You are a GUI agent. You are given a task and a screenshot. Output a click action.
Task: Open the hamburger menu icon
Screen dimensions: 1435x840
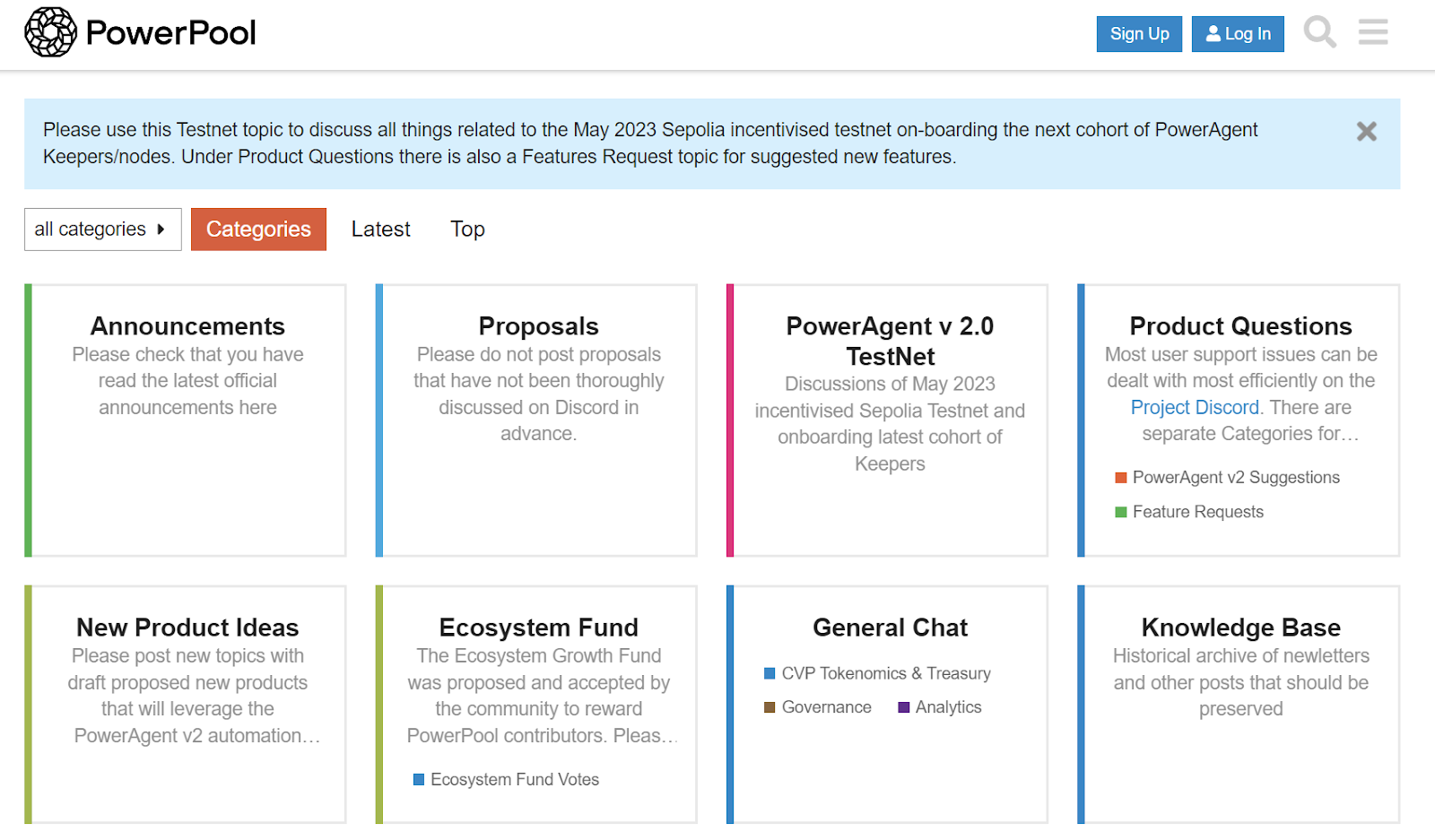click(1372, 33)
